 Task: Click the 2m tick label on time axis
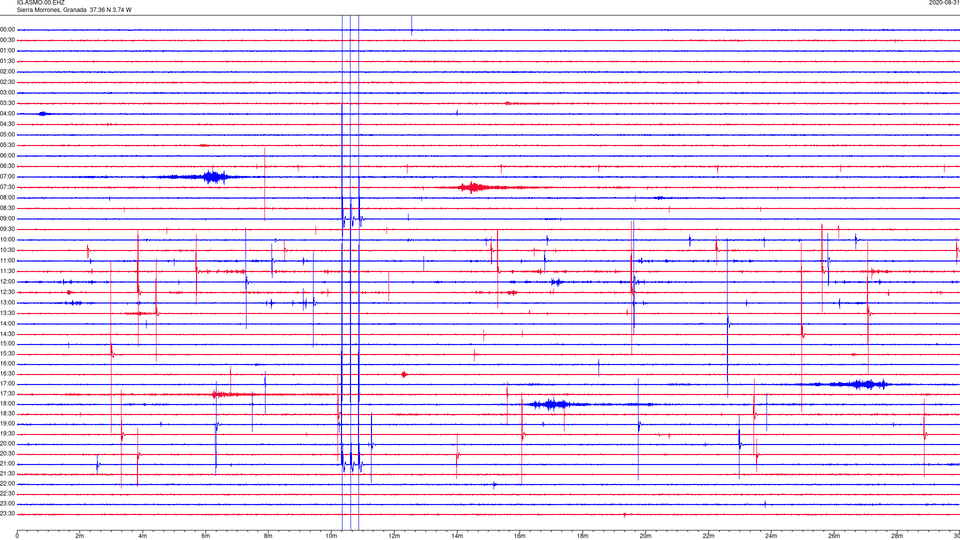pos(80,536)
